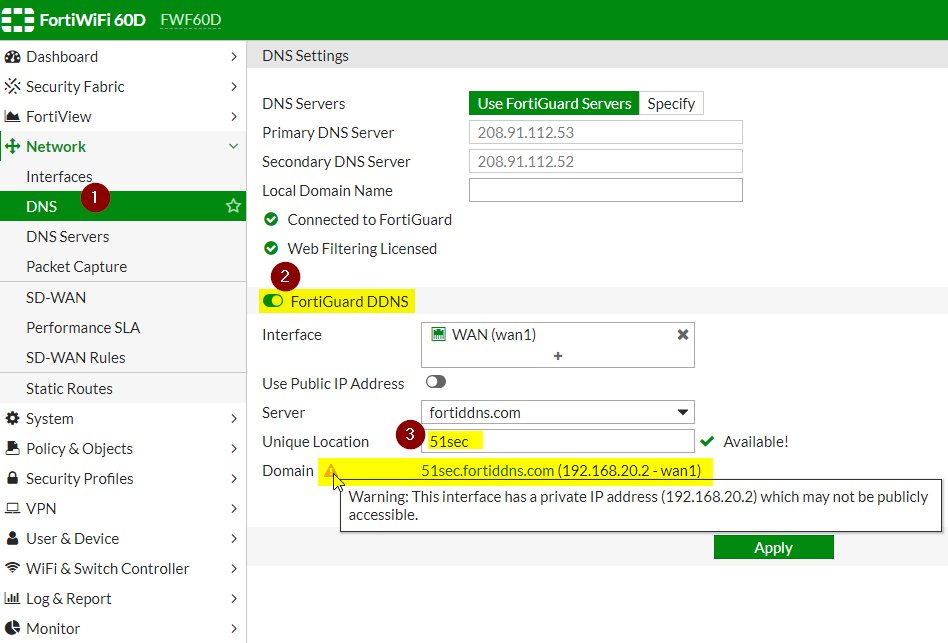Click the WiFi & Switch Controller icon

(12, 568)
